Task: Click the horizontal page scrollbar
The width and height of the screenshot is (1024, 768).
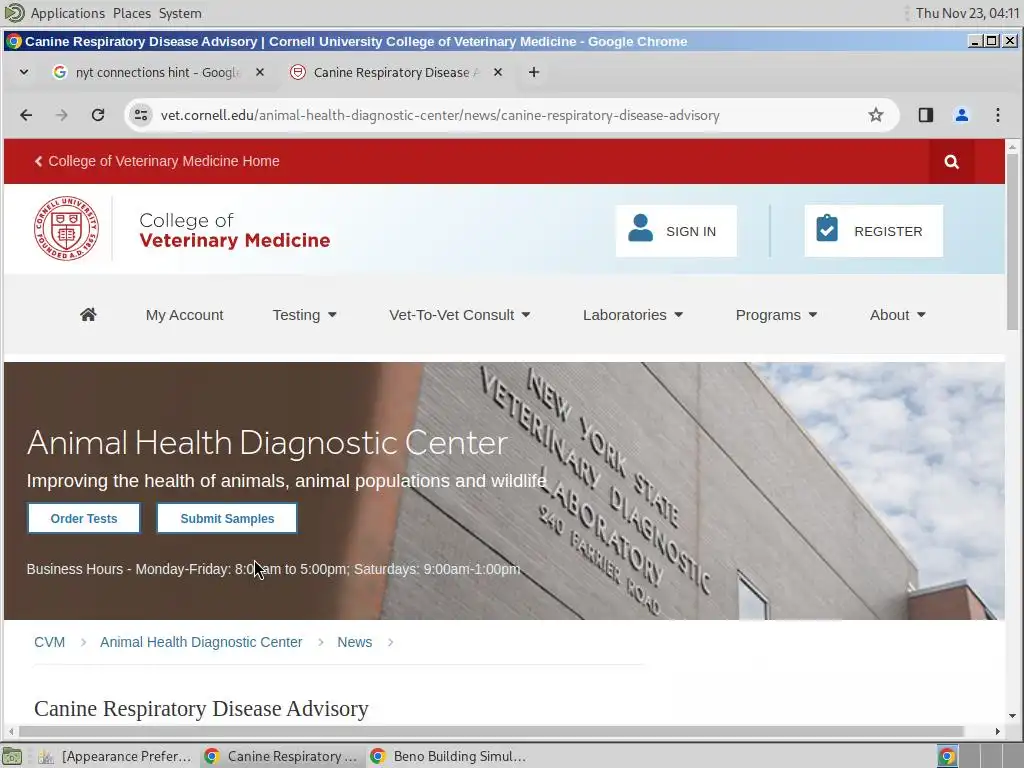Action: click(491, 731)
